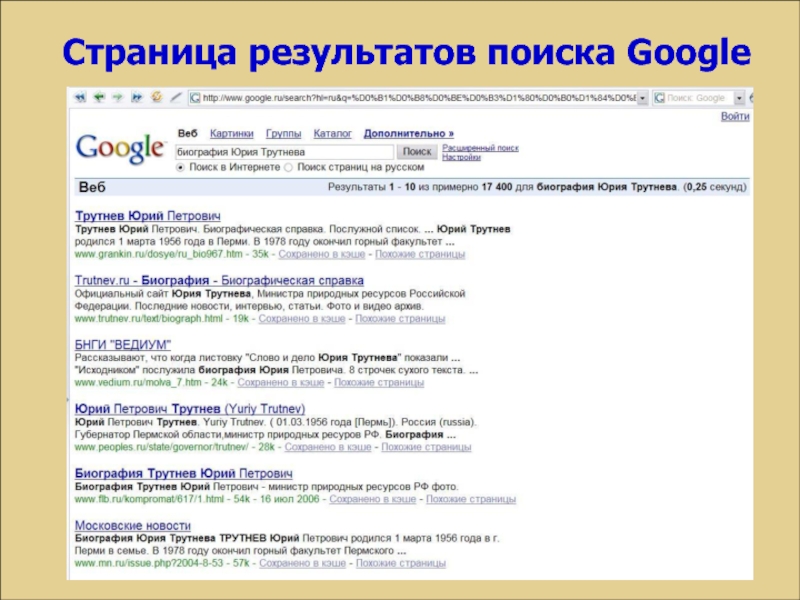Click the Google icon in browser search box

pyautogui.click(x=660, y=97)
